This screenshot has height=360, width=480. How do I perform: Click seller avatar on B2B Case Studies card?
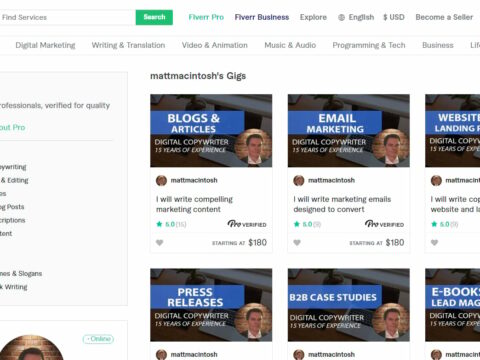299,354
